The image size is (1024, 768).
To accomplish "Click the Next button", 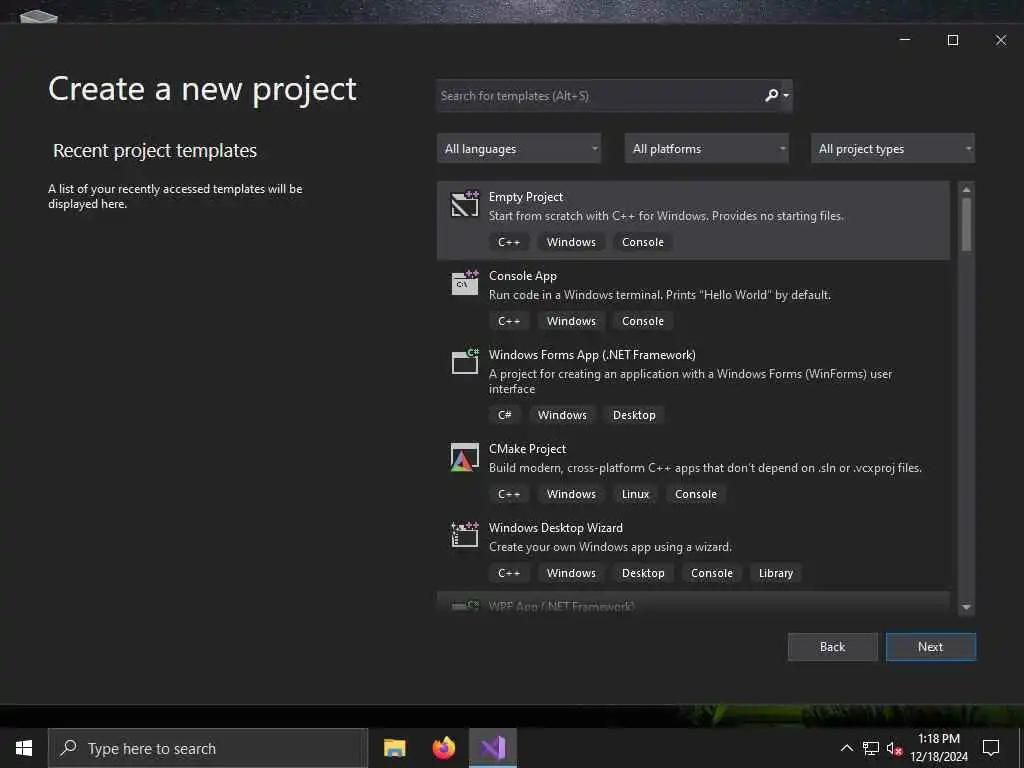I will tap(931, 647).
